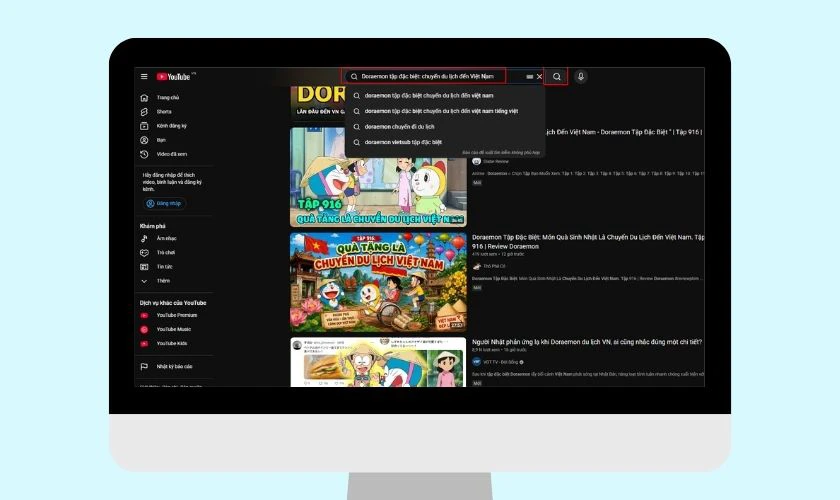Click the YouTube Music red icon

[144, 329]
